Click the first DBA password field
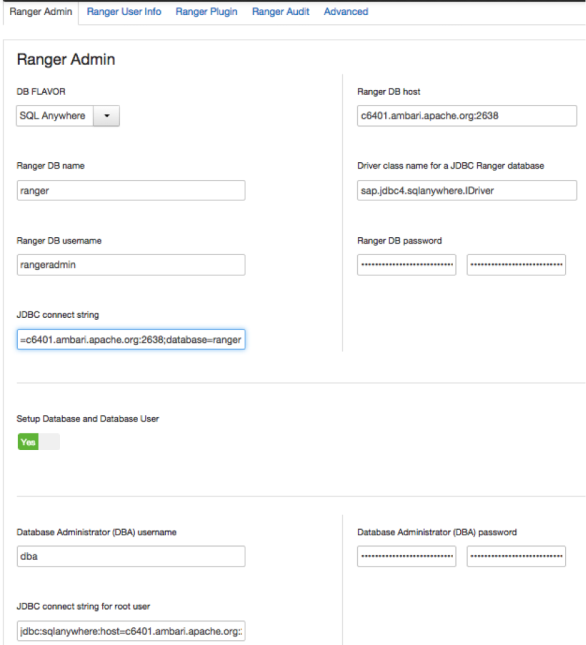Viewport: 586px width, 645px height. 406,556
